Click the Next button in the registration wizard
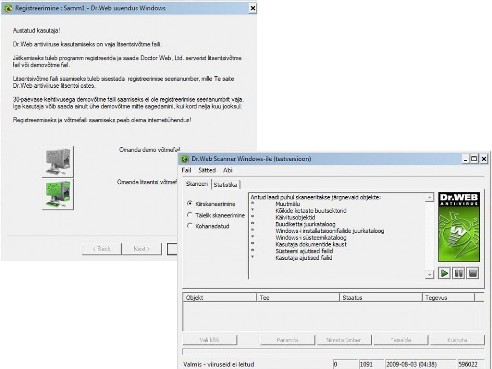The image size is (492, 369). (x=142, y=249)
